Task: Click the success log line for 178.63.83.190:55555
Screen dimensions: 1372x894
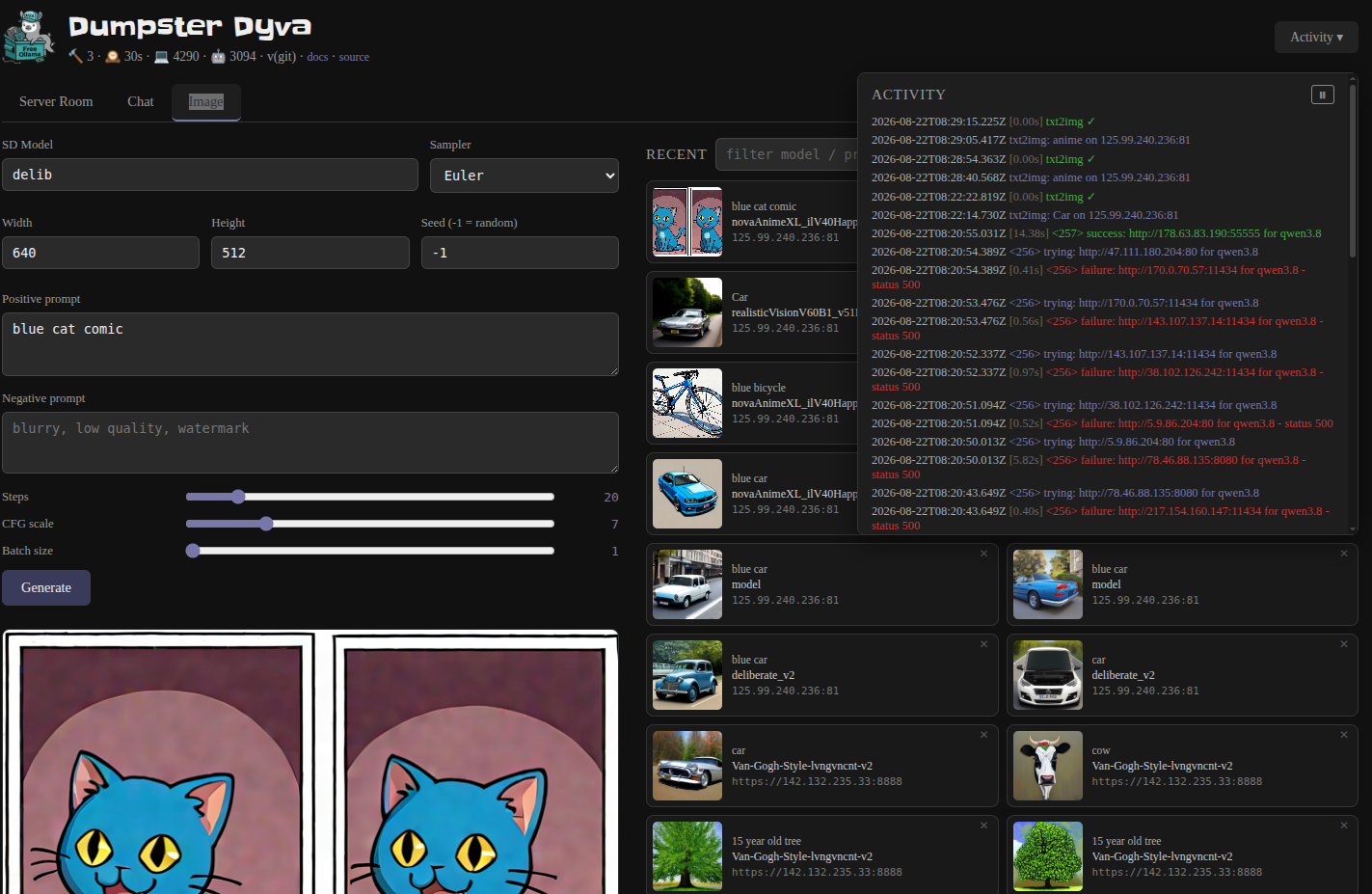Action: [x=1096, y=233]
